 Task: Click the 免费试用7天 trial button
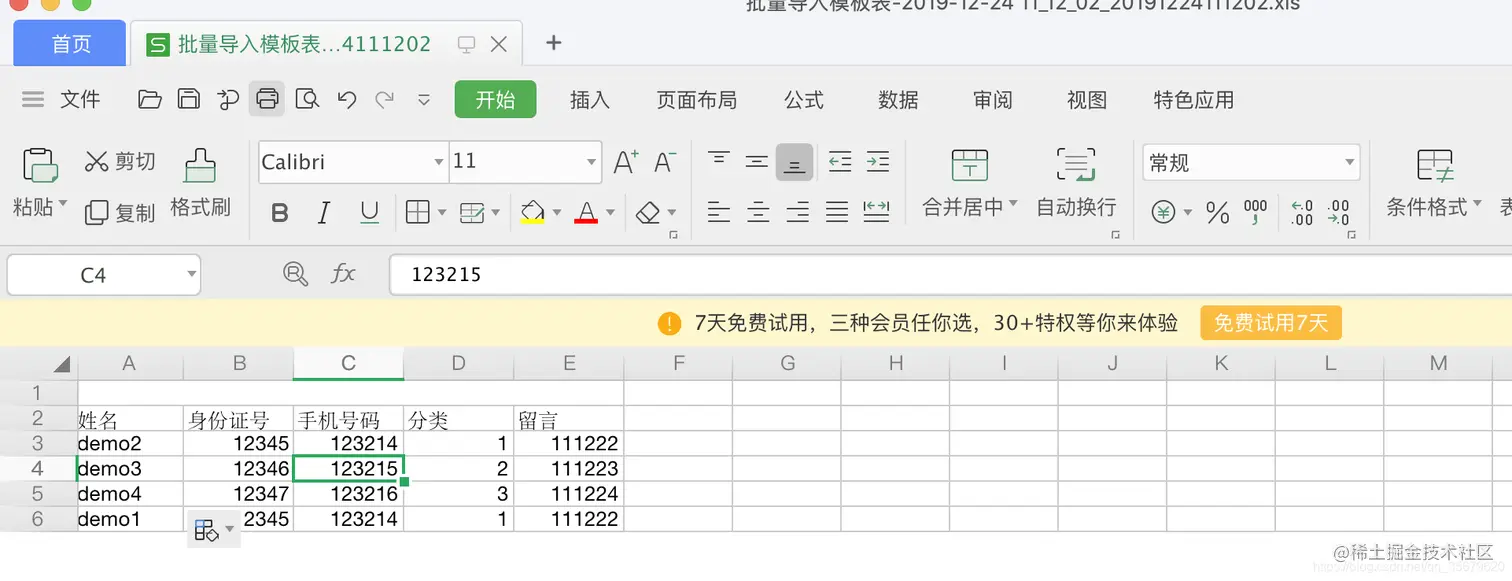pyautogui.click(x=1270, y=323)
